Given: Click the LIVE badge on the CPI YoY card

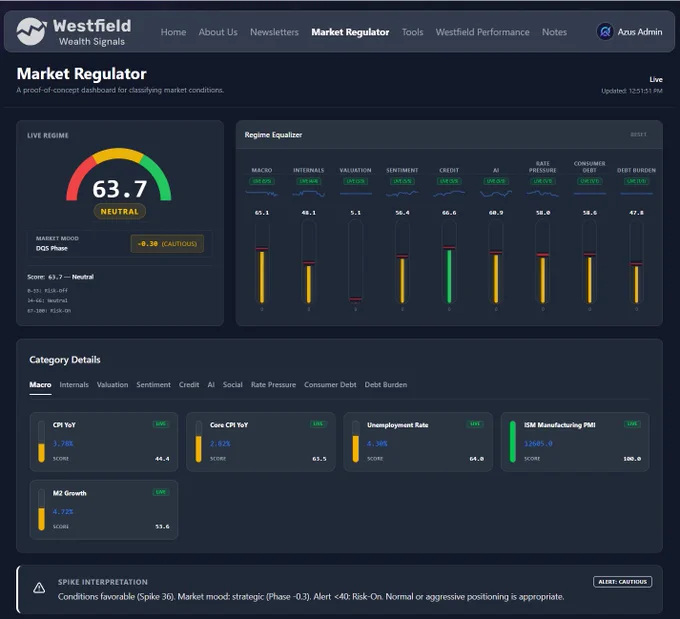Looking at the screenshot, I should click(161, 424).
